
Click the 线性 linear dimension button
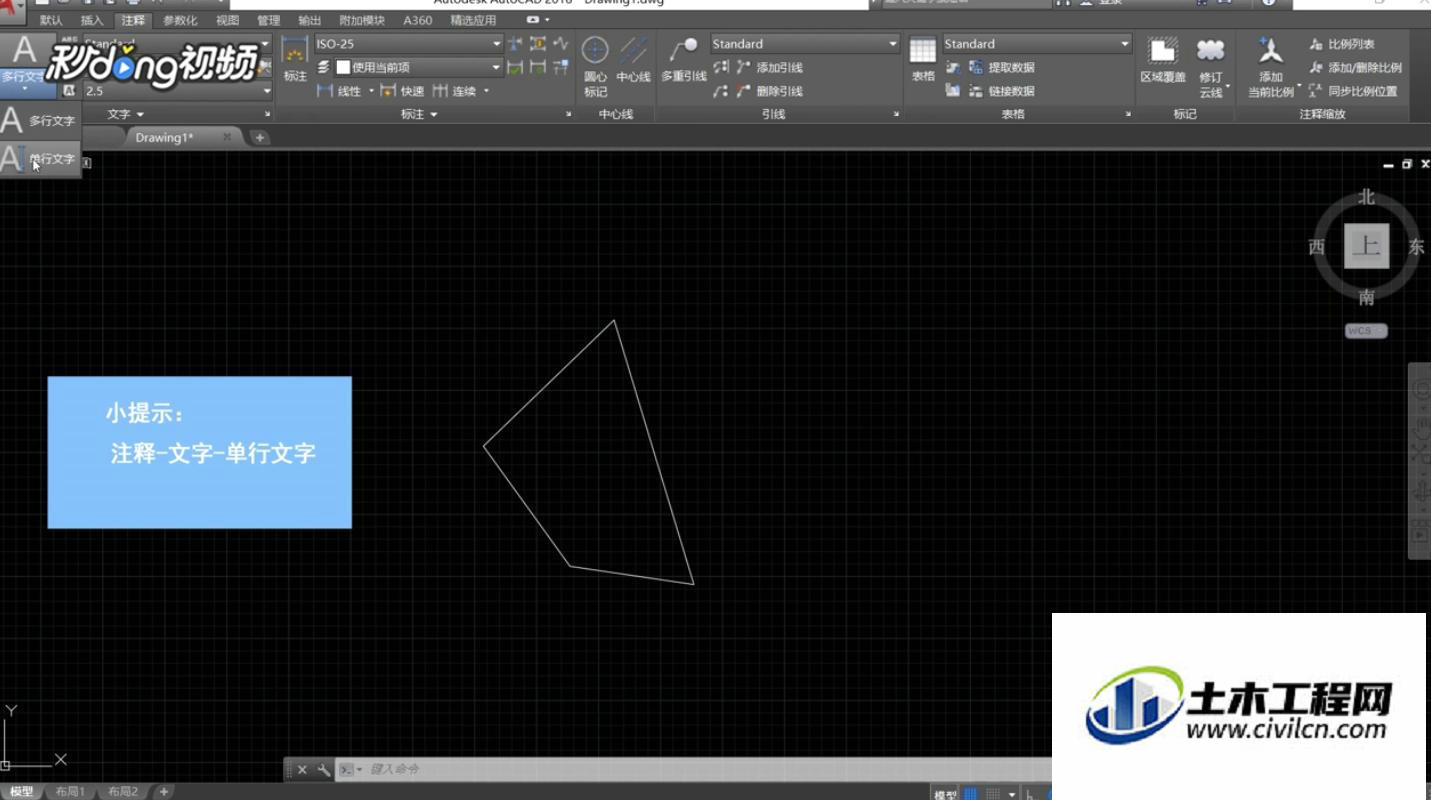[338, 91]
